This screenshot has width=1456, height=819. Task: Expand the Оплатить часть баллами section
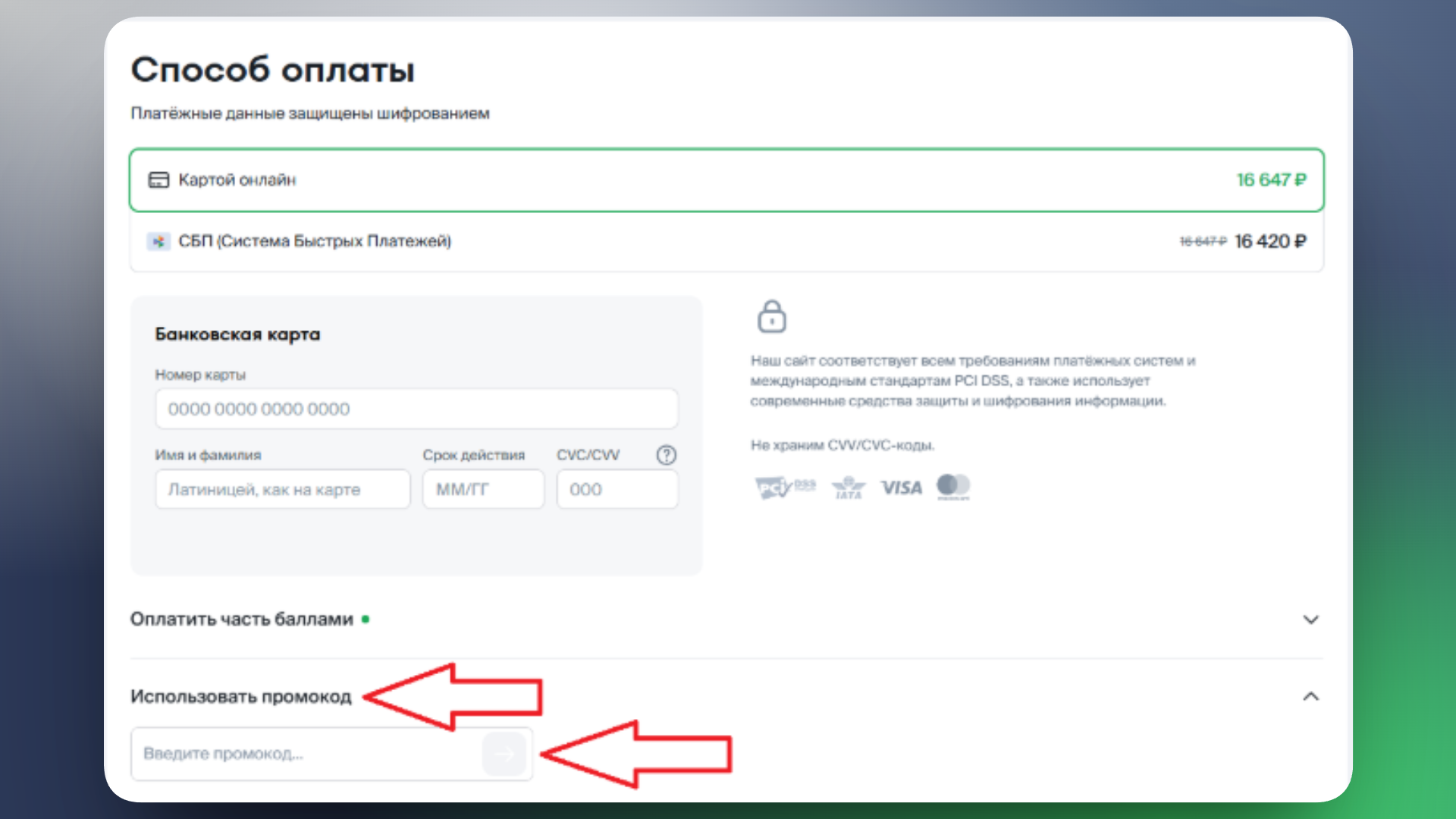tap(1310, 619)
